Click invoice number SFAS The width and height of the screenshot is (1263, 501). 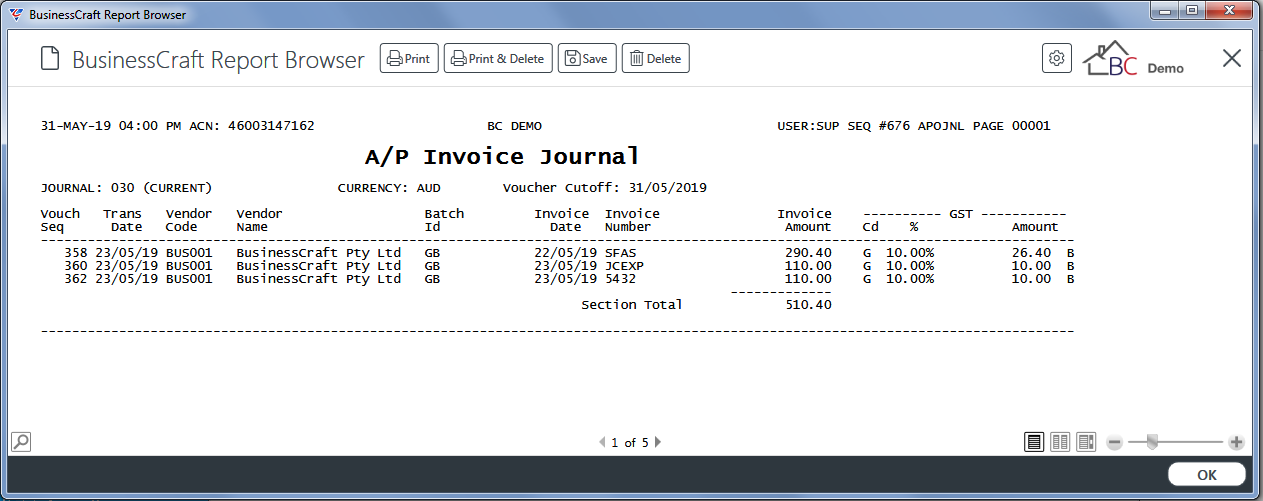620,253
